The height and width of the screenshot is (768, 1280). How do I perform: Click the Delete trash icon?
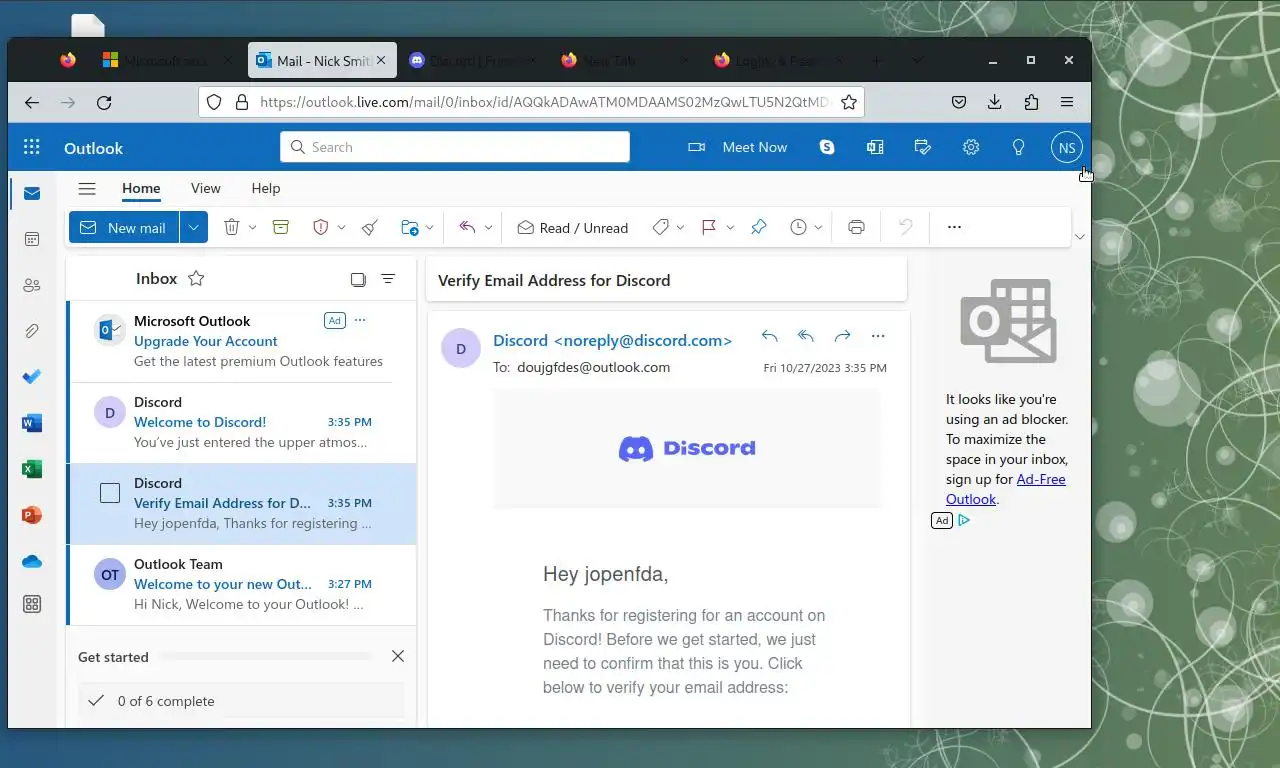231,227
